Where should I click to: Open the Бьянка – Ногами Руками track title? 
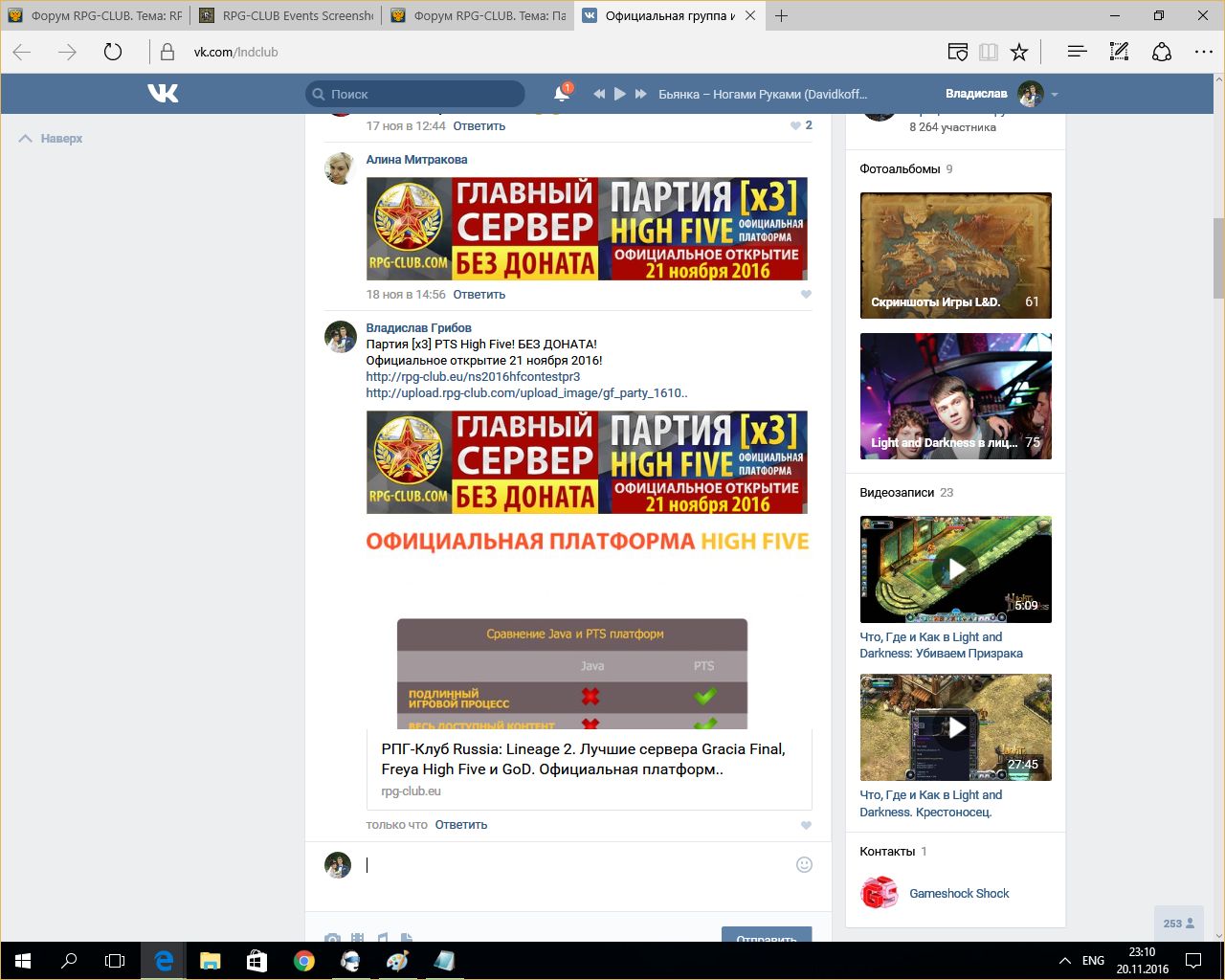763,94
